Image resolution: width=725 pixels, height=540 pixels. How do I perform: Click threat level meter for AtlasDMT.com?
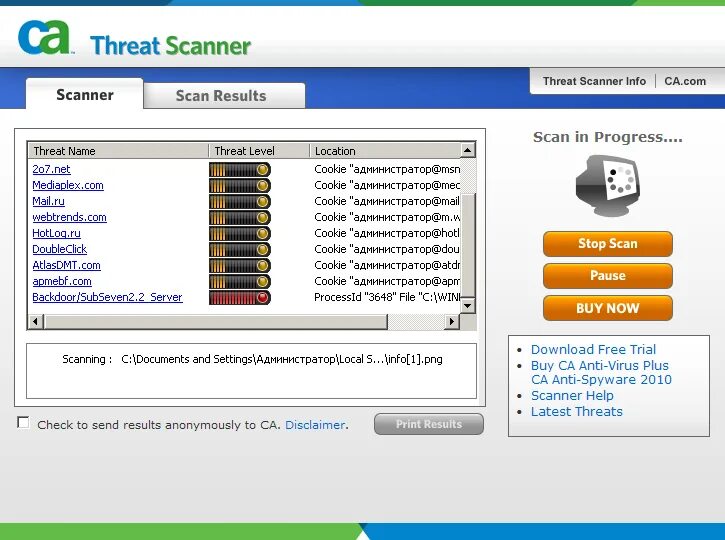point(240,265)
